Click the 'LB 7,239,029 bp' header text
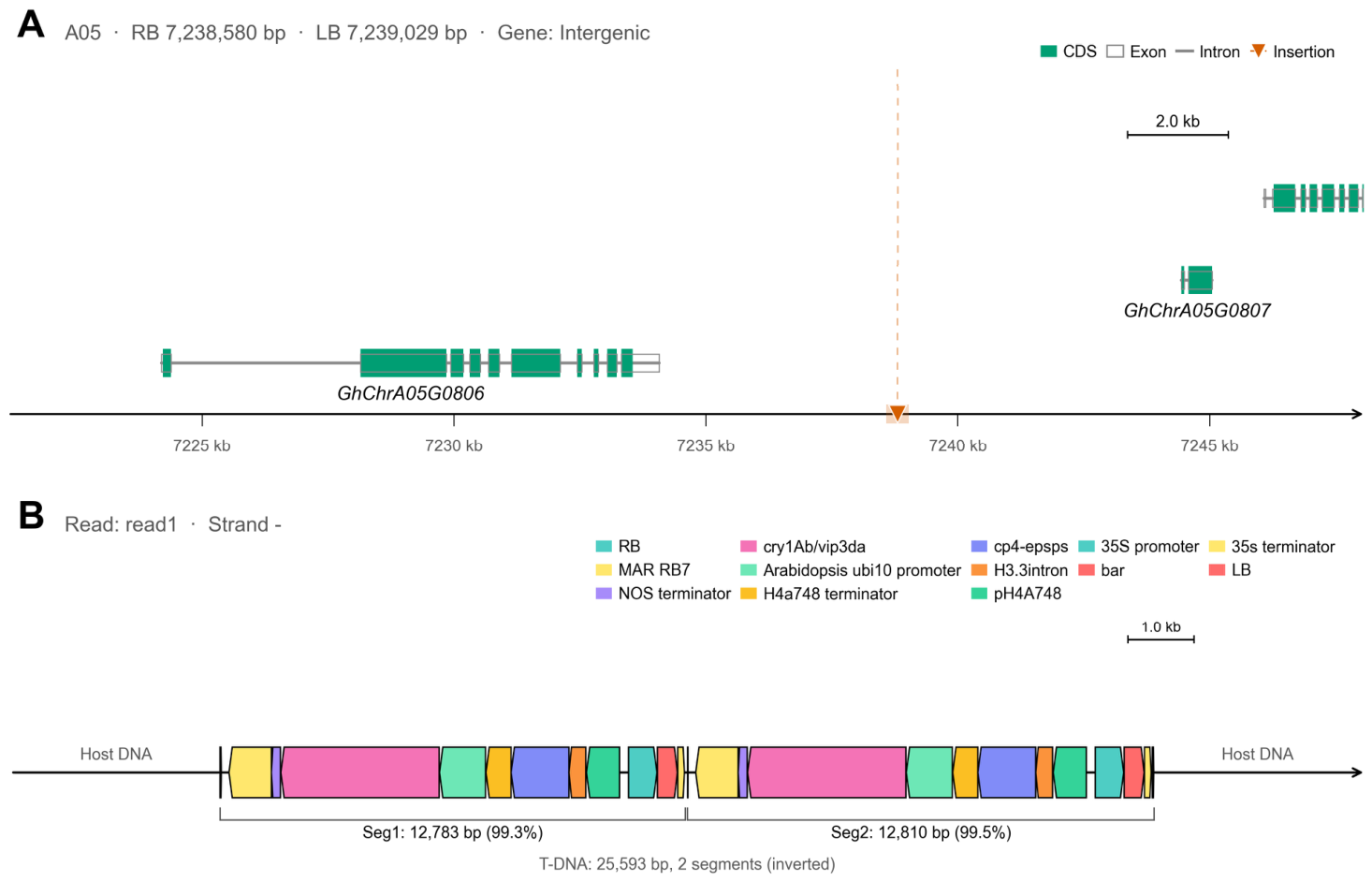This screenshot has width=1372, height=882. pos(391,33)
